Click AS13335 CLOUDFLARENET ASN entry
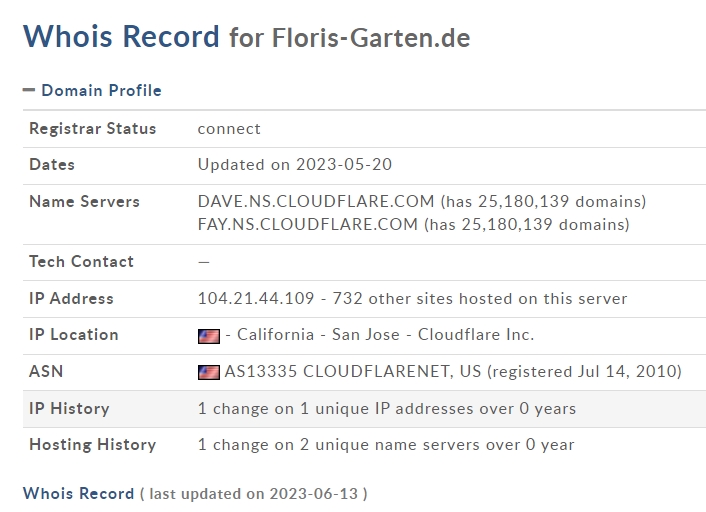The image size is (706, 512). pyautogui.click(x=352, y=371)
